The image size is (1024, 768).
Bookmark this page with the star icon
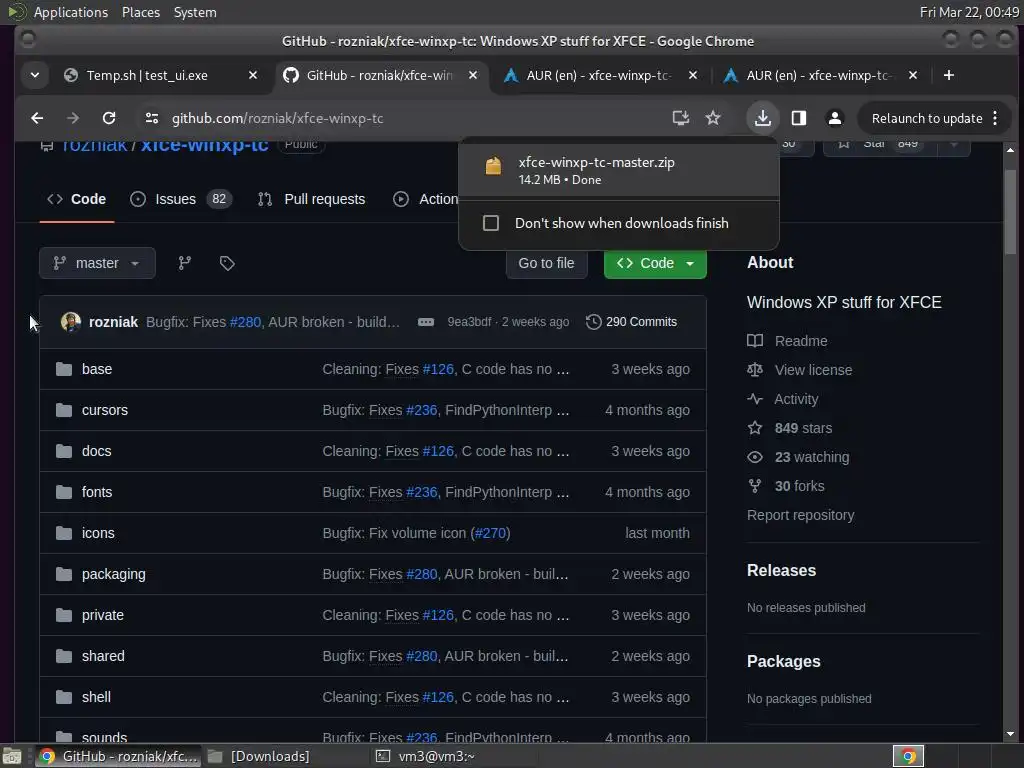pyautogui.click(x=713, y=118)
